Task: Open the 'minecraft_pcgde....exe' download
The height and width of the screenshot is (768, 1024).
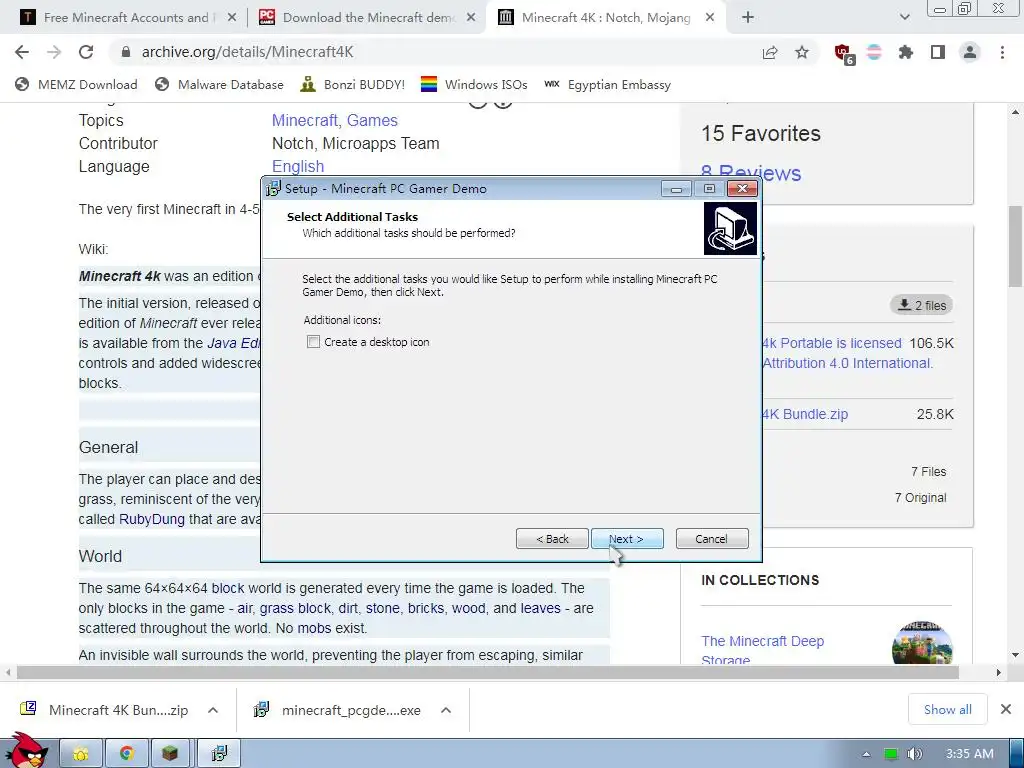Action: 338,710
